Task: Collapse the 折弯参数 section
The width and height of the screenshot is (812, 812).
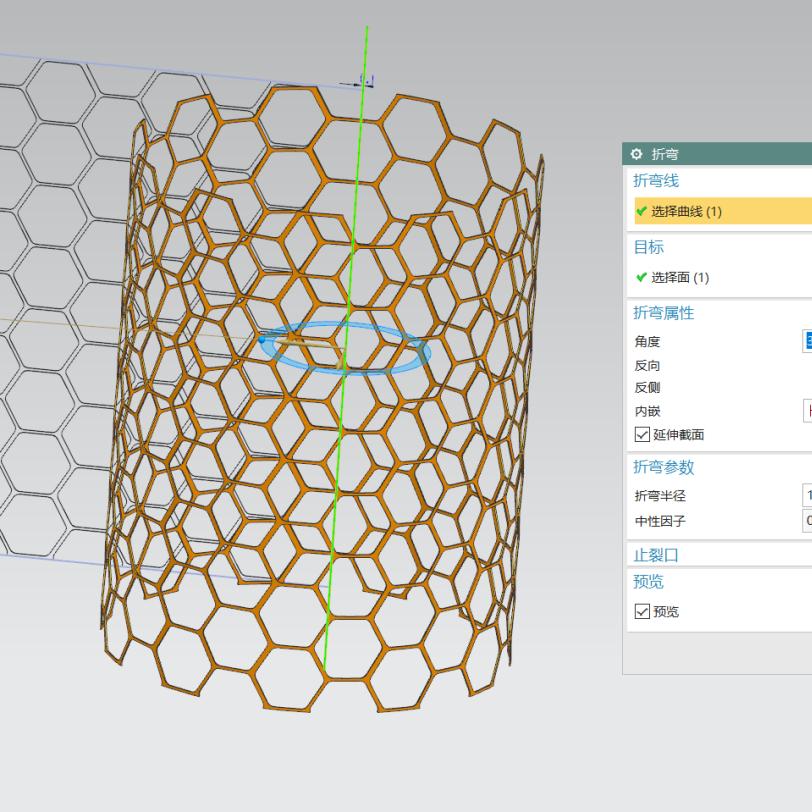Action: coord(663,467)
